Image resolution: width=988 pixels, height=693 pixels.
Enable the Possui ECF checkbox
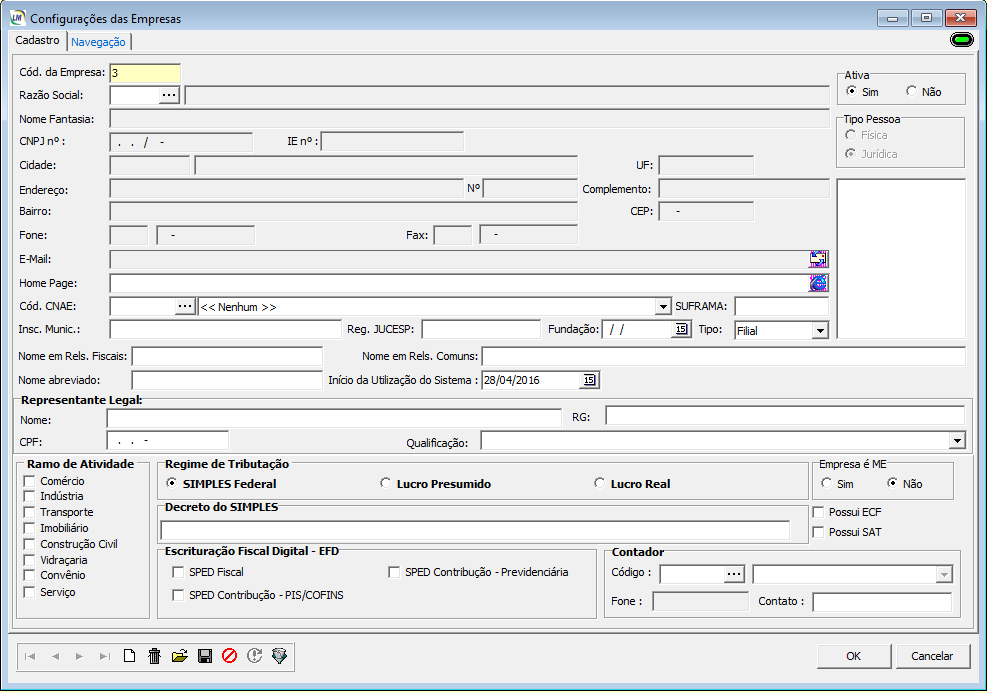tap(819, 512)
